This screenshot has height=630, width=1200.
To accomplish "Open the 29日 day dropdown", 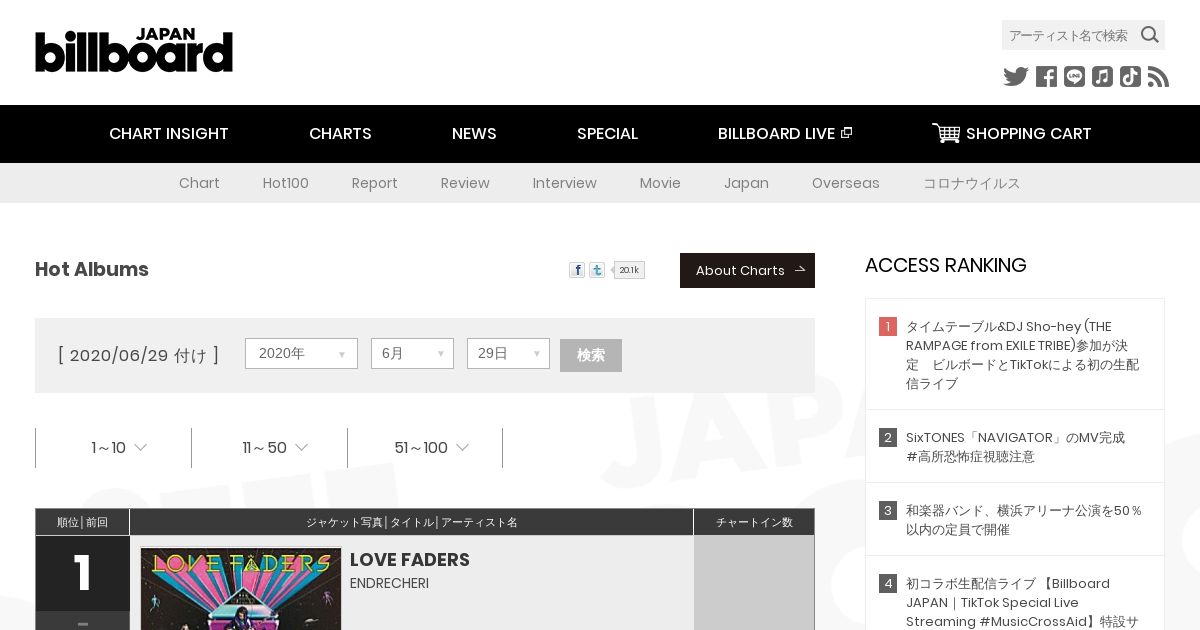I will 508,353.
